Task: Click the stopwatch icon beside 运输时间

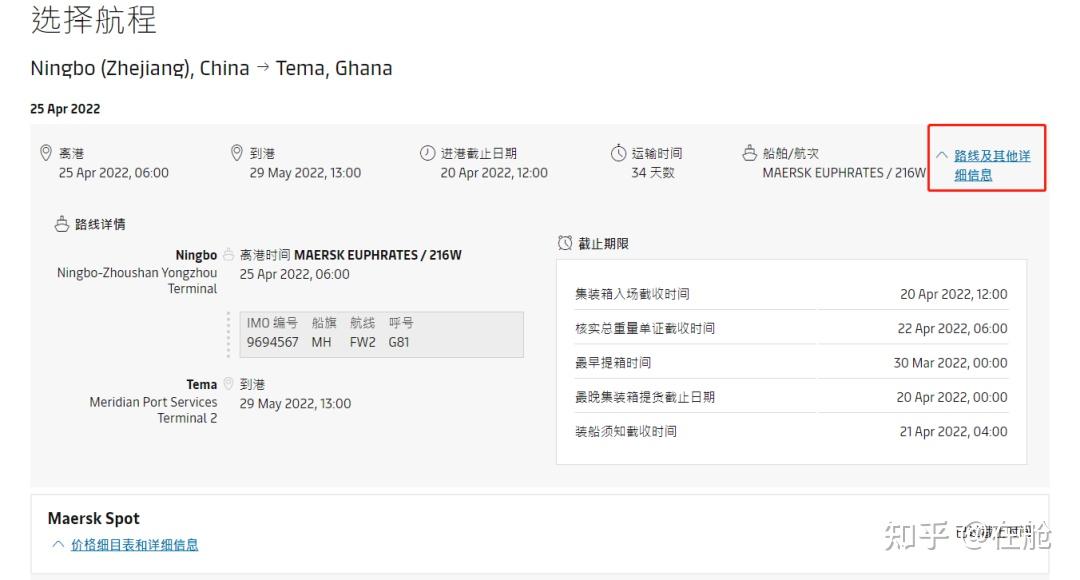Action: pos(619,153)
